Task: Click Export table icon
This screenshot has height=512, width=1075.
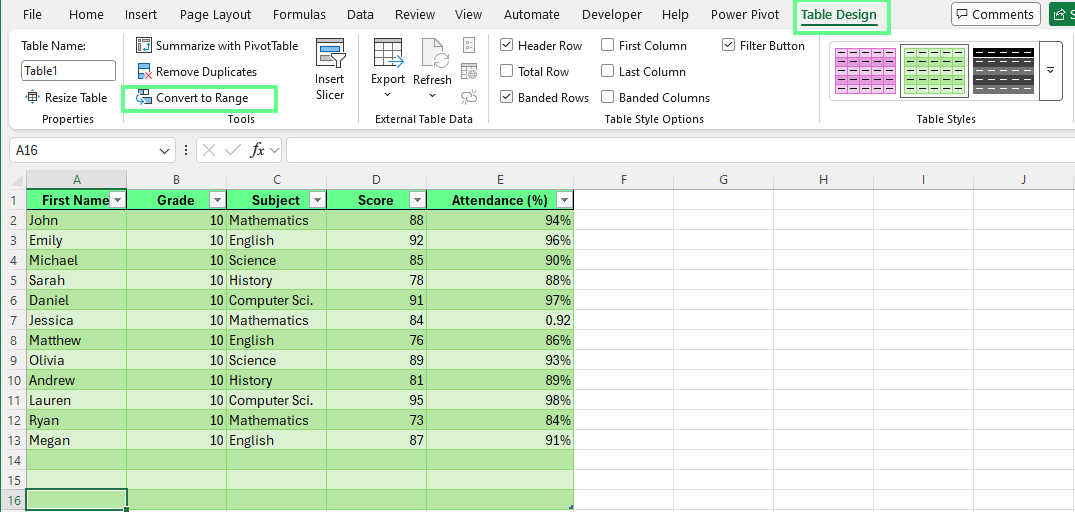Action: tap(388, 53)
